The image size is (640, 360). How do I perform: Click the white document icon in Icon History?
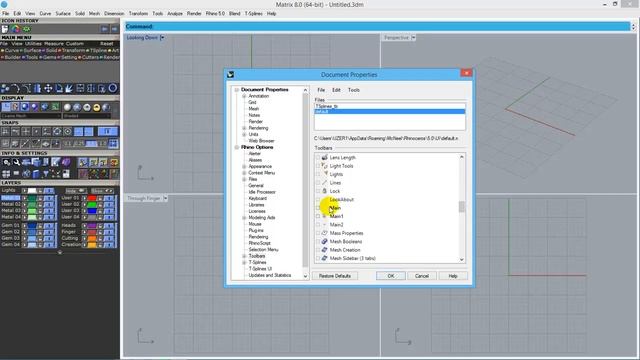pos(5,29)
